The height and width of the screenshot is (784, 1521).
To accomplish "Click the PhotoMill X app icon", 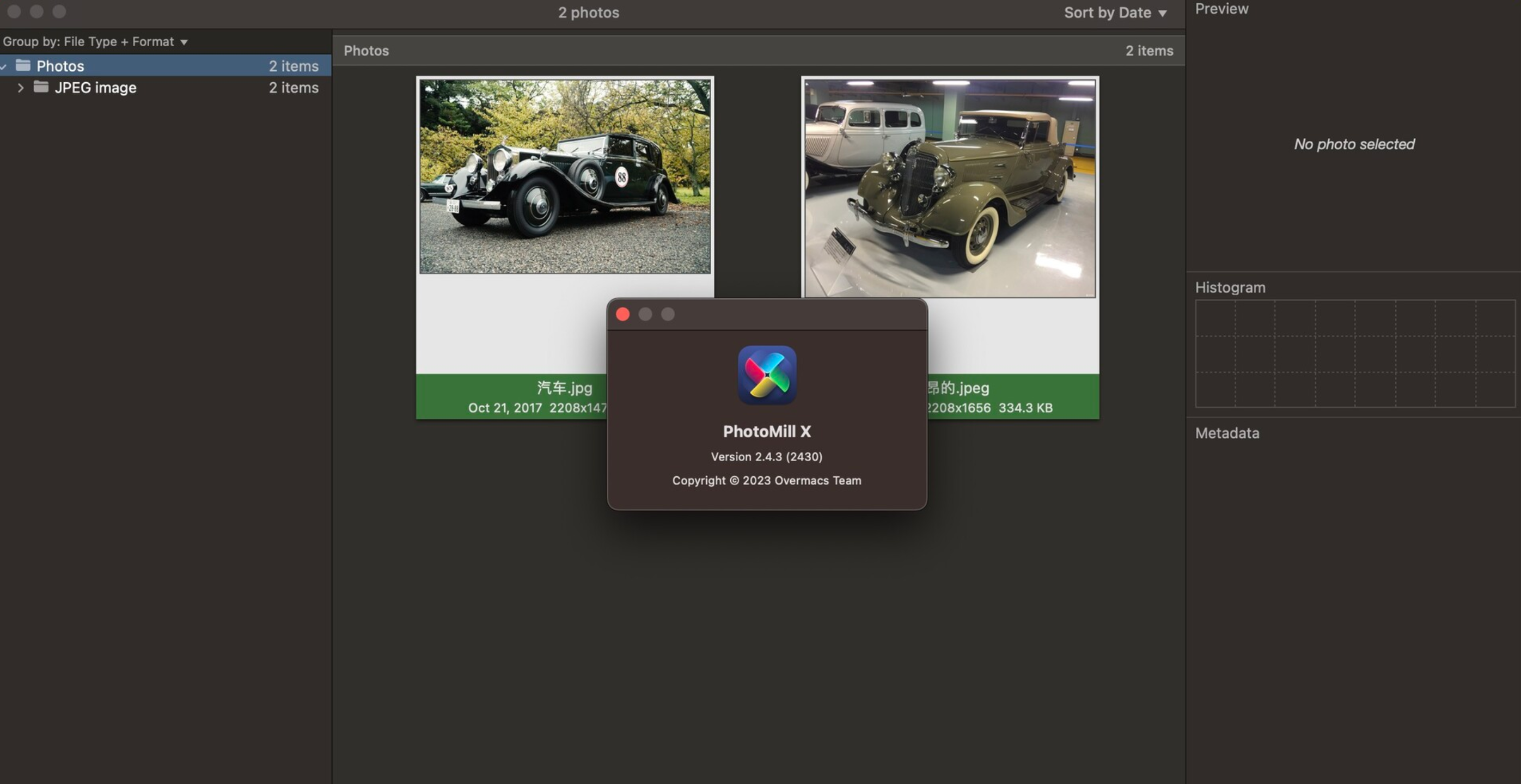I will (x=766, y=374).
